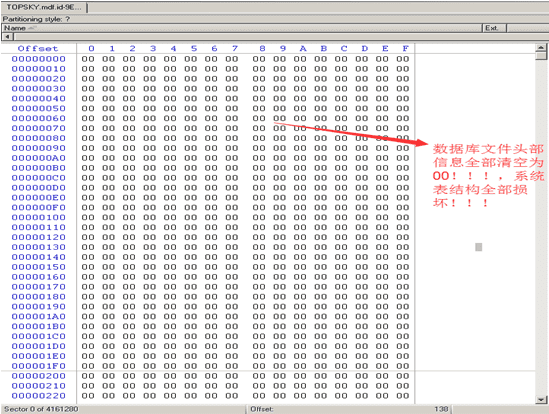Click the left scroll arrow under Name

click(7, 37)
